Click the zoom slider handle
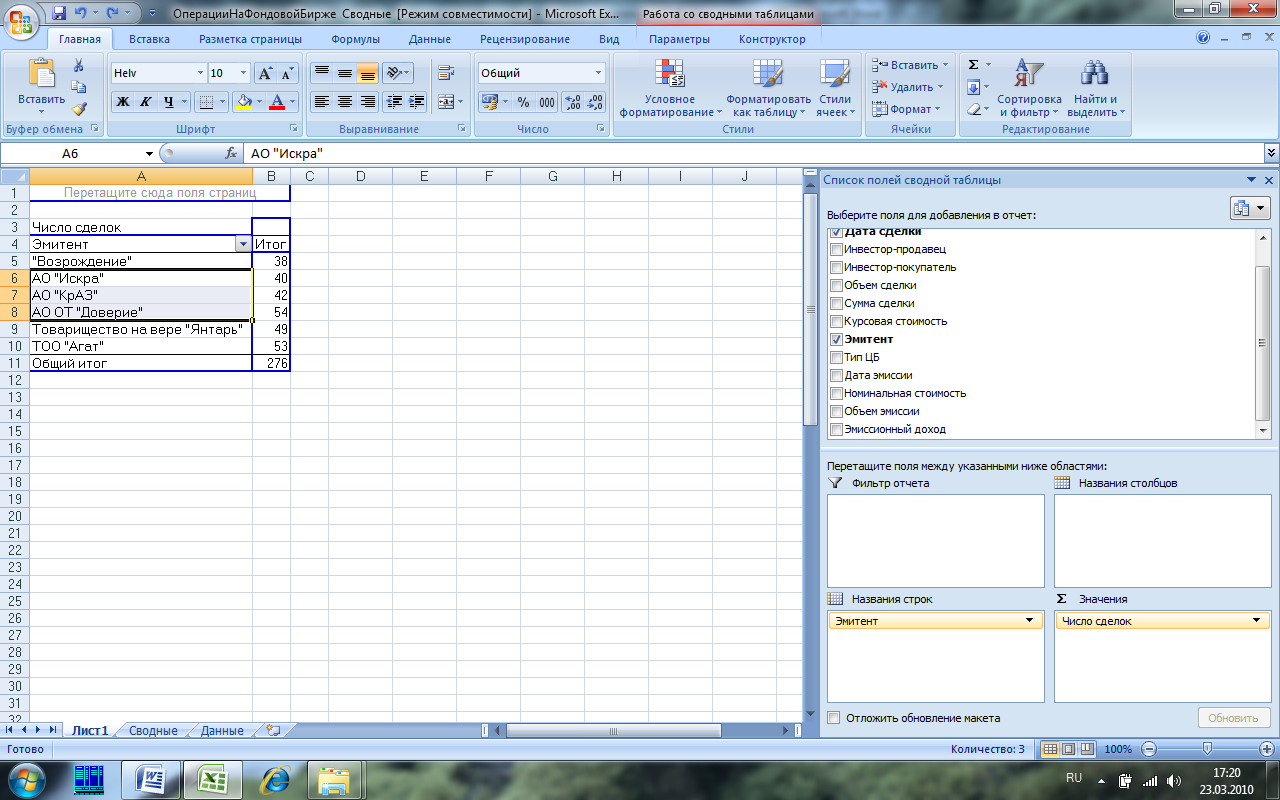The height and width of the screenshot is (800, 1280). [1208, 749]
